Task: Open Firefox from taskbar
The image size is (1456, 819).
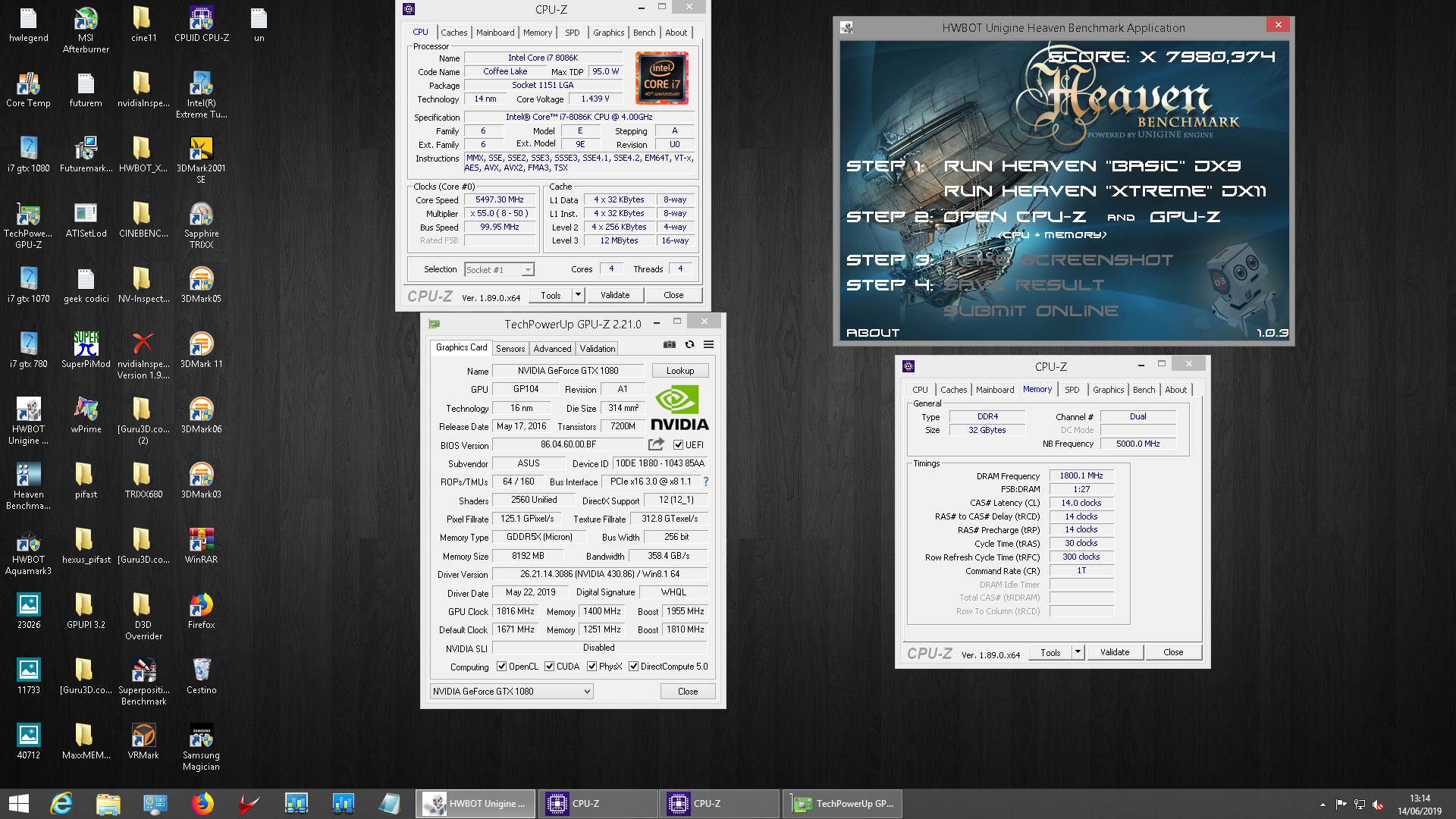Action: click(202, 803)
